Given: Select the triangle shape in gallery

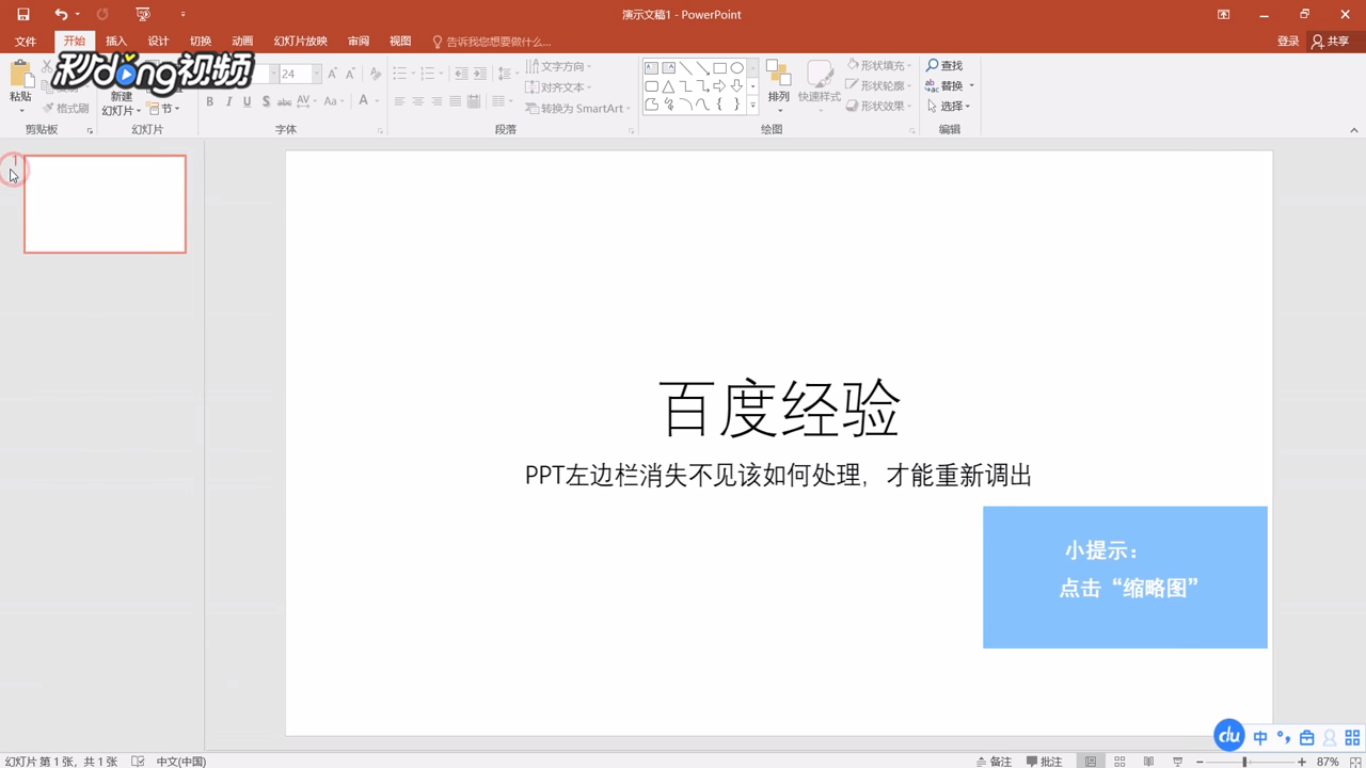Looking at the screenshot, I should pyautogui.click(x=668, y=87).
